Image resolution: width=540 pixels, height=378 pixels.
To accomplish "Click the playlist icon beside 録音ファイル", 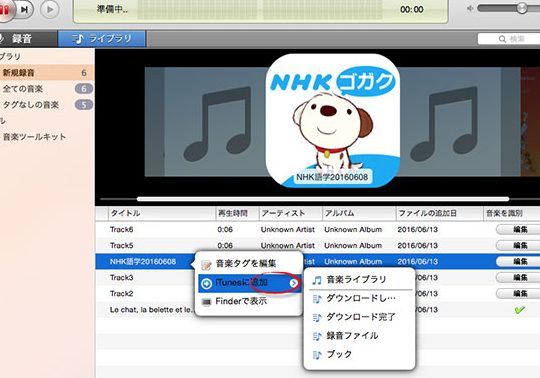I will [317, 336].
